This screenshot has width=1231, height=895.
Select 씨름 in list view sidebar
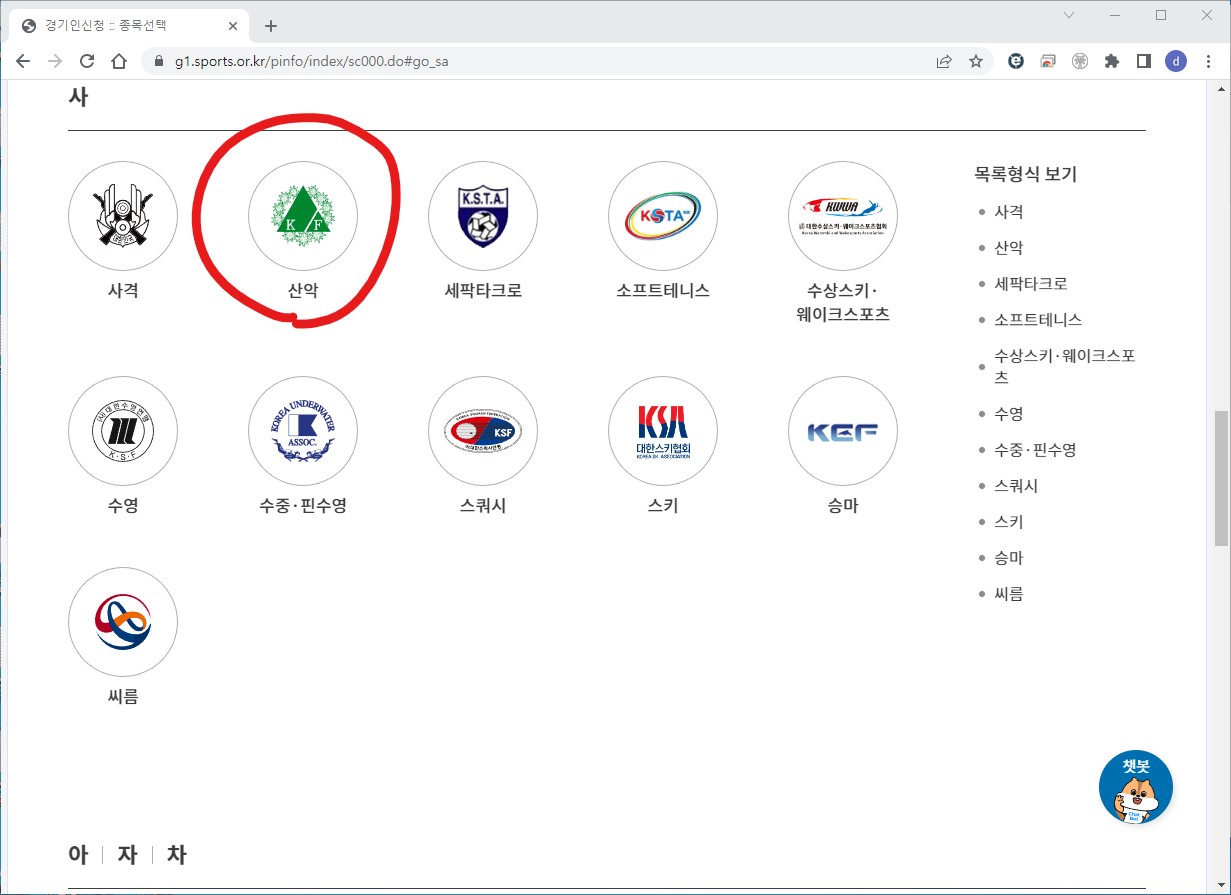[x=1008, y=594]
